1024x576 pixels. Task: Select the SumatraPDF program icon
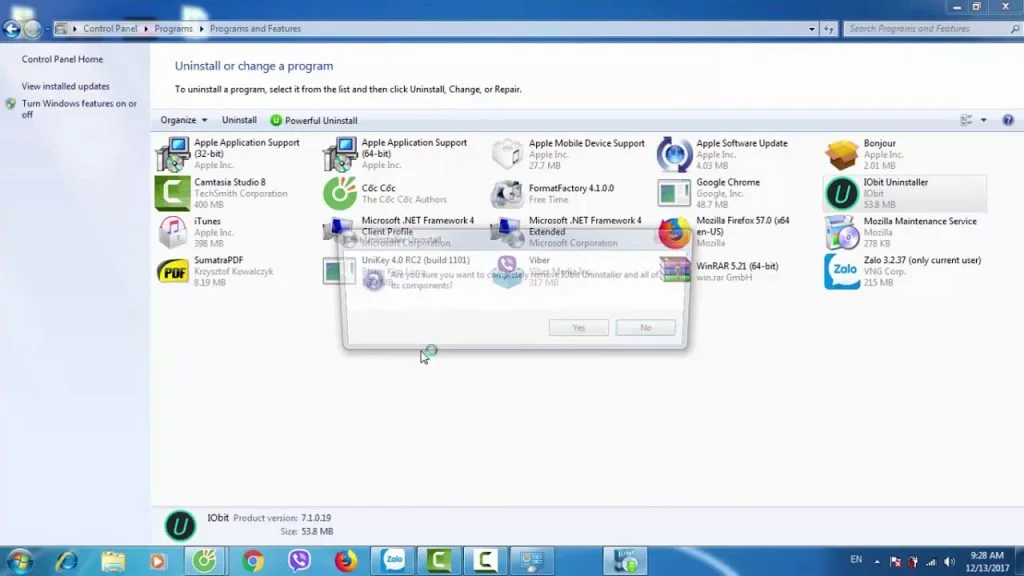[x=172, y=272]
